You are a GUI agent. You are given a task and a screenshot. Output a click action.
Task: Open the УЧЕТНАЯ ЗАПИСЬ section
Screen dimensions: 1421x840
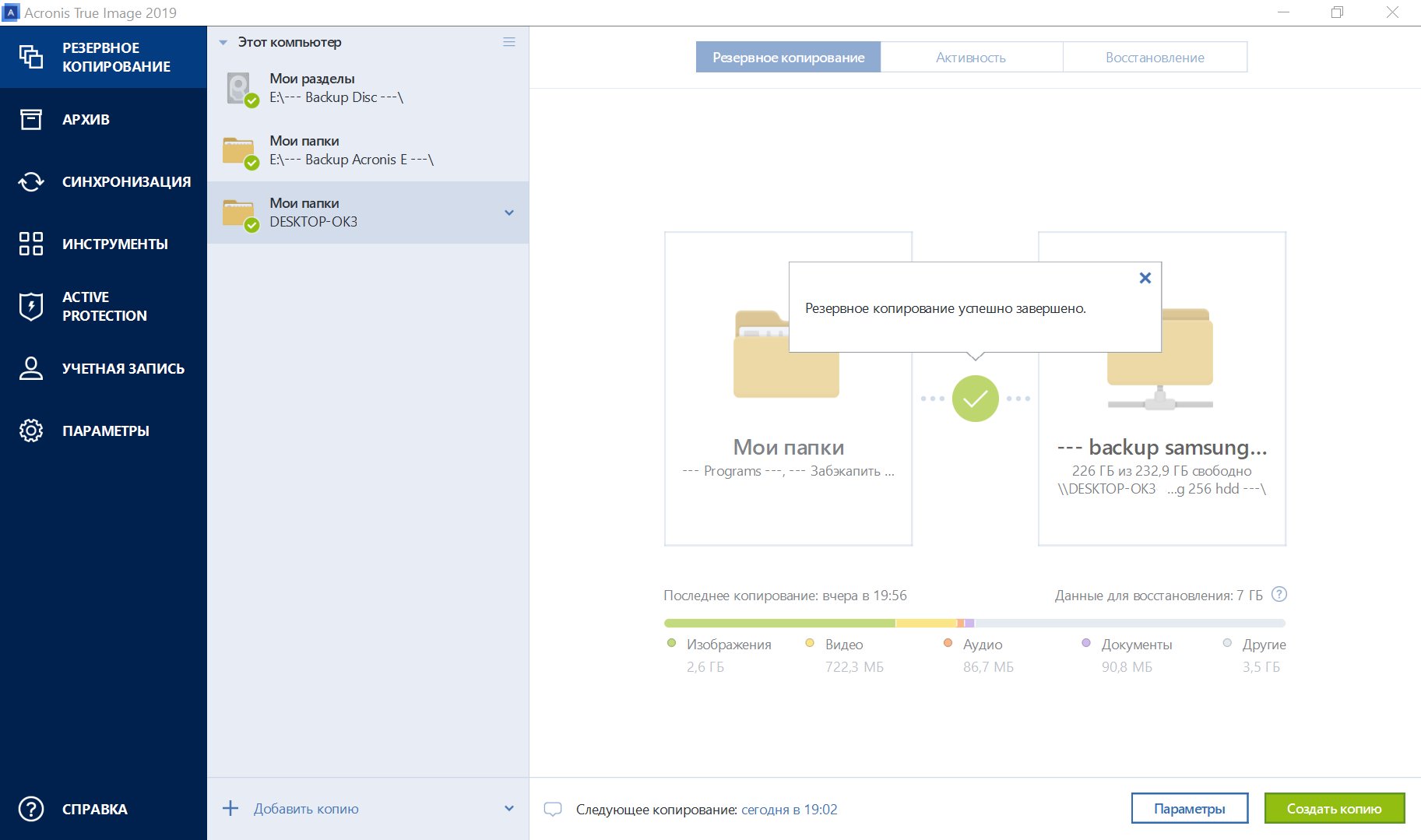104,368
